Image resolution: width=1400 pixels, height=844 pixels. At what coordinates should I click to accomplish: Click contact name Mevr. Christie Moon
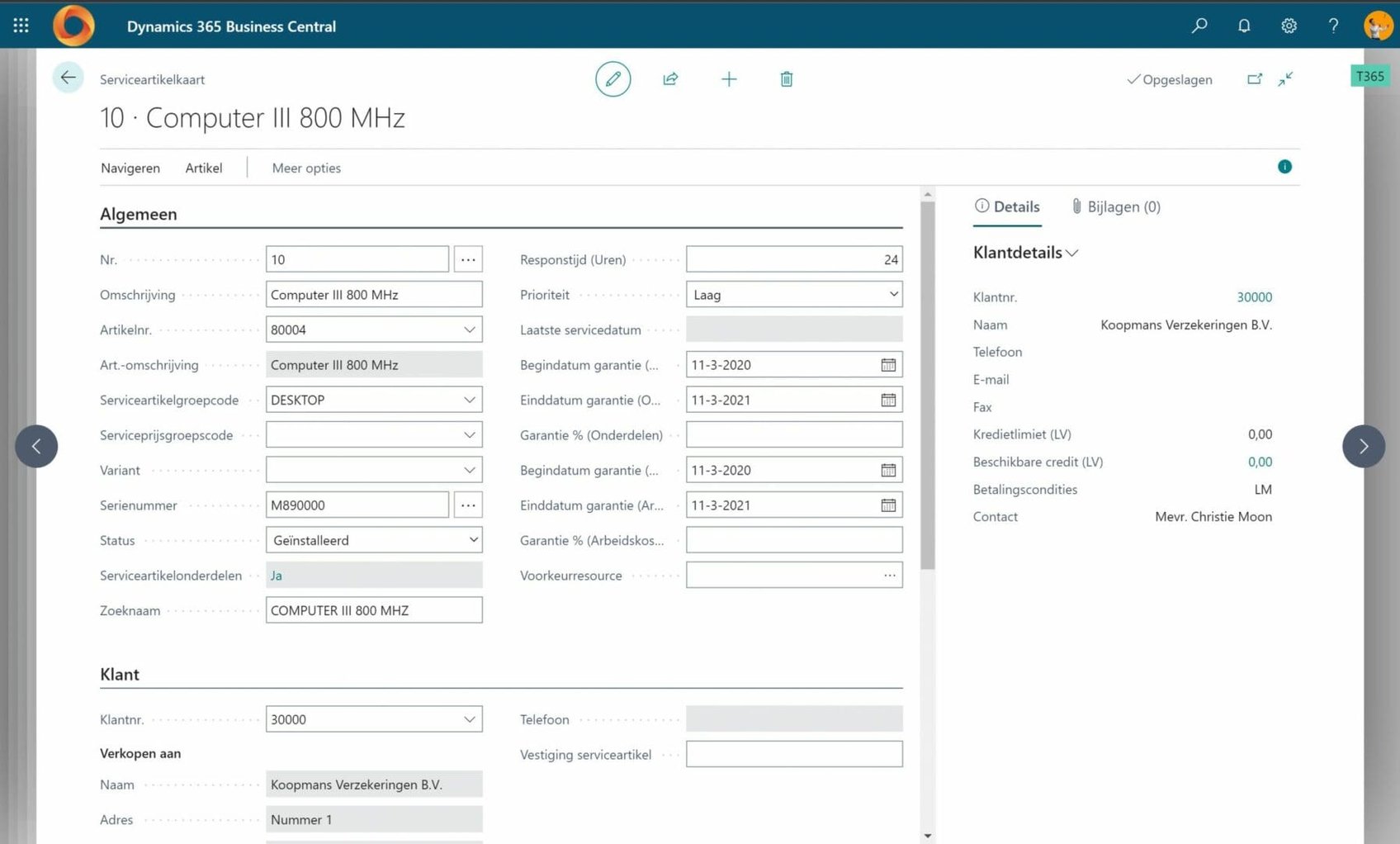pyautogui.click(x=1213, y=517)
